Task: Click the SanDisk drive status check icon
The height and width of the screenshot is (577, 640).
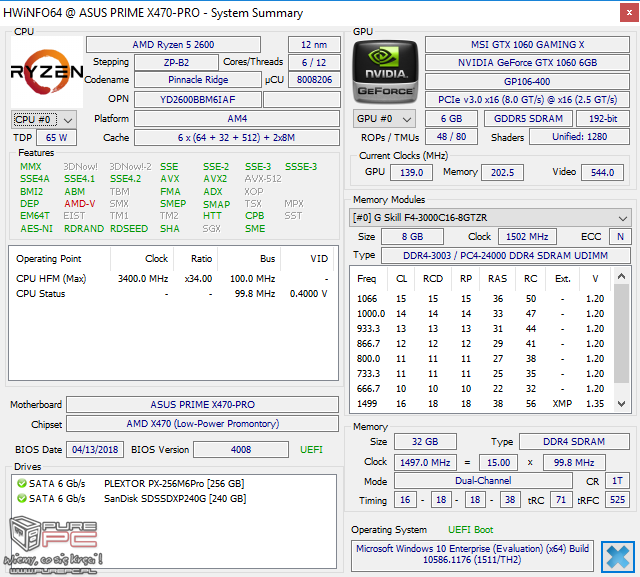Action: pyautogui.click(x=22, y=499)
